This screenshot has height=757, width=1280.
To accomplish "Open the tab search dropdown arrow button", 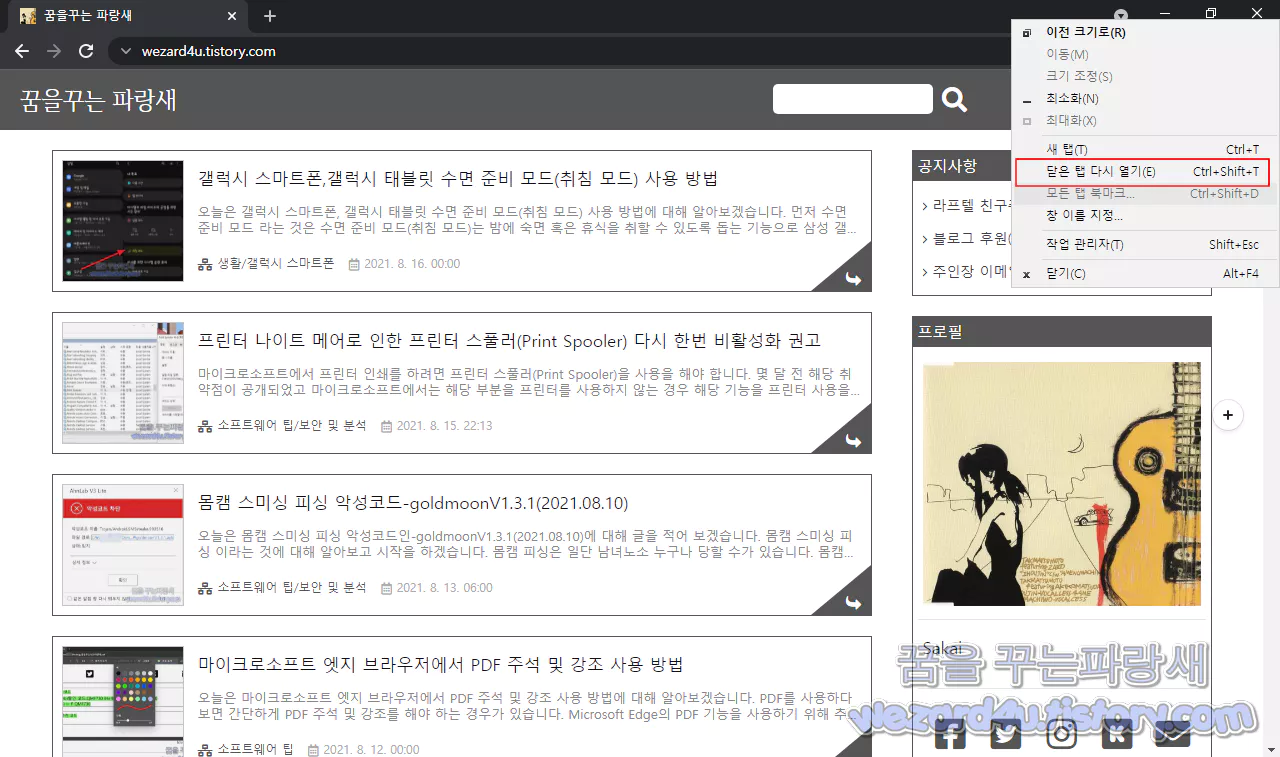I will tap(1121, 15).
